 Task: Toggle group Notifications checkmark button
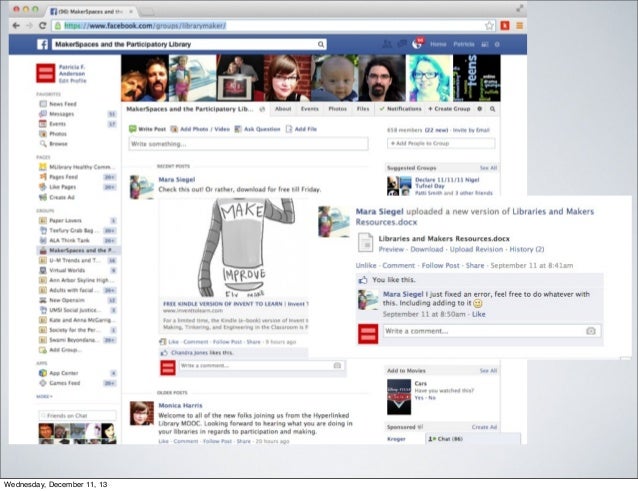pos(400,109)
